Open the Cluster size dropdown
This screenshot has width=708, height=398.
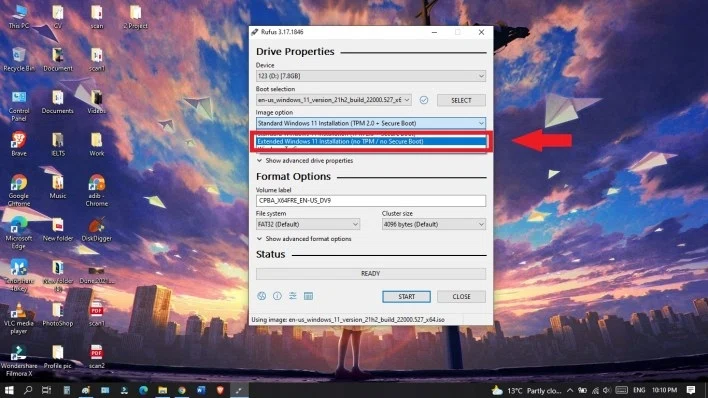click(433, 224)
